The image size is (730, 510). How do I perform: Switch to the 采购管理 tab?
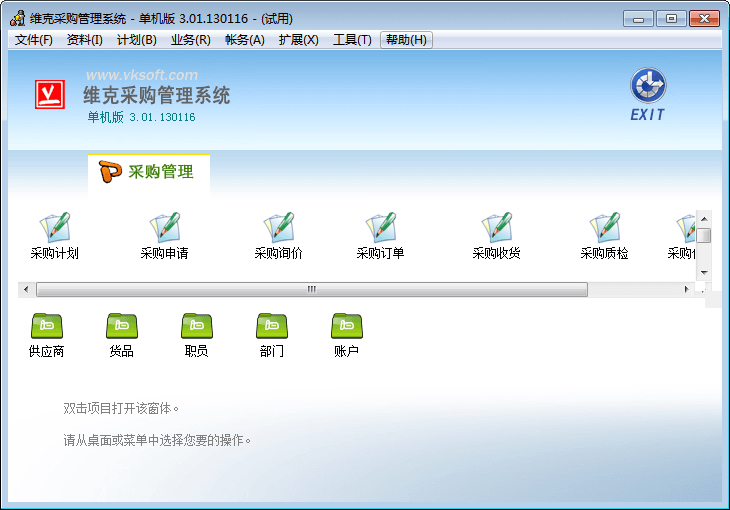pyautogui.click(x=149, y=172)
